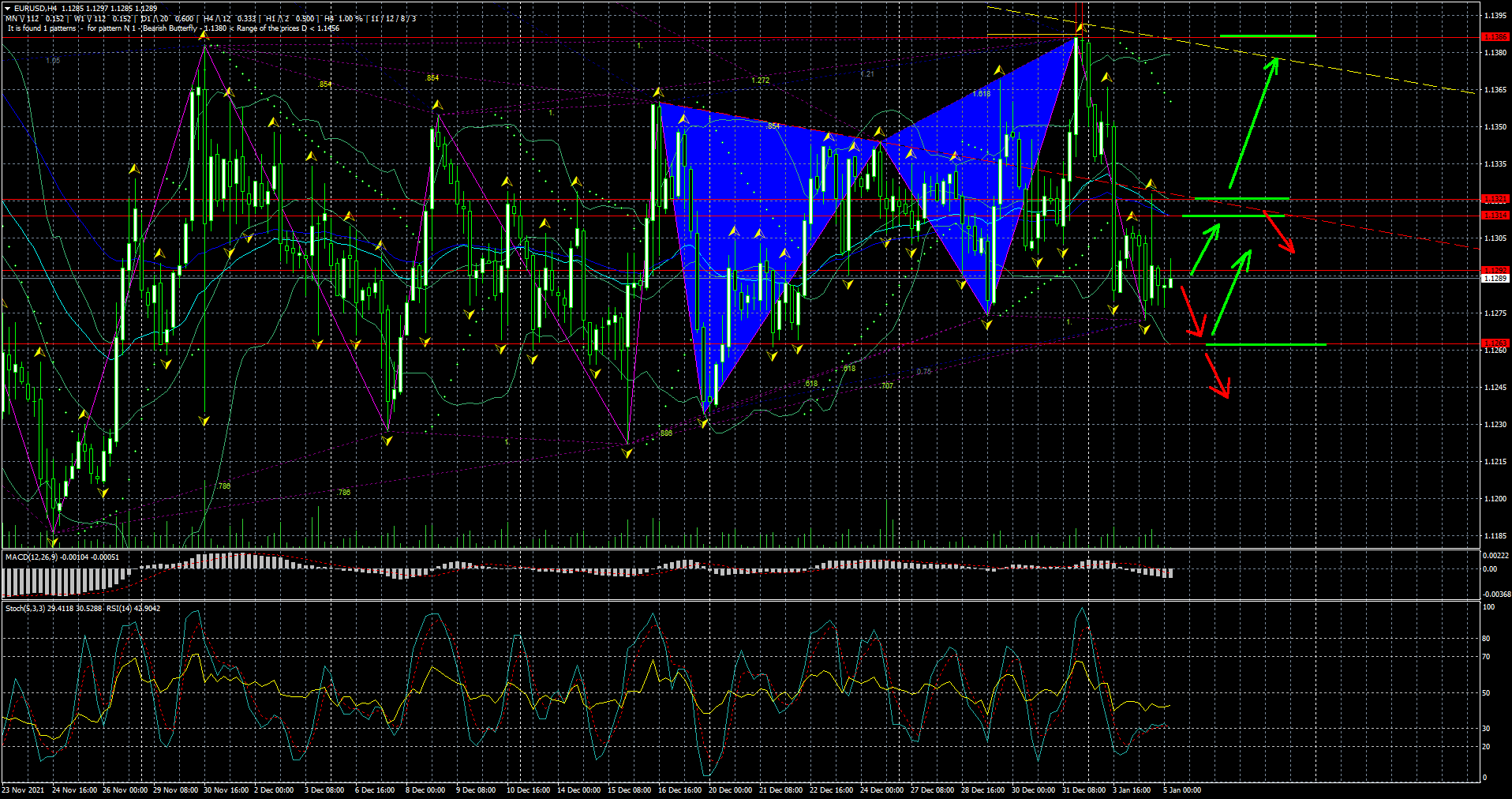Click the '10 Dec 16:00' time axis label

(x=529, y=790)
